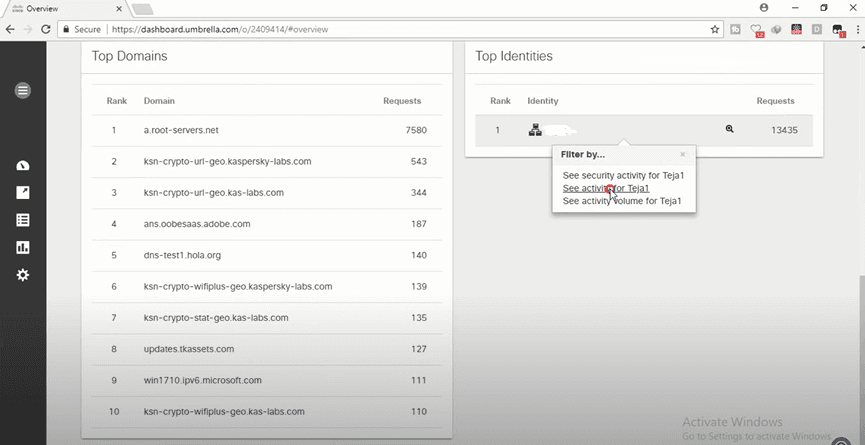The image size is (865, 445).
Task: Open the Overview gauge icon in the sidebar
Action: (23, 165)
